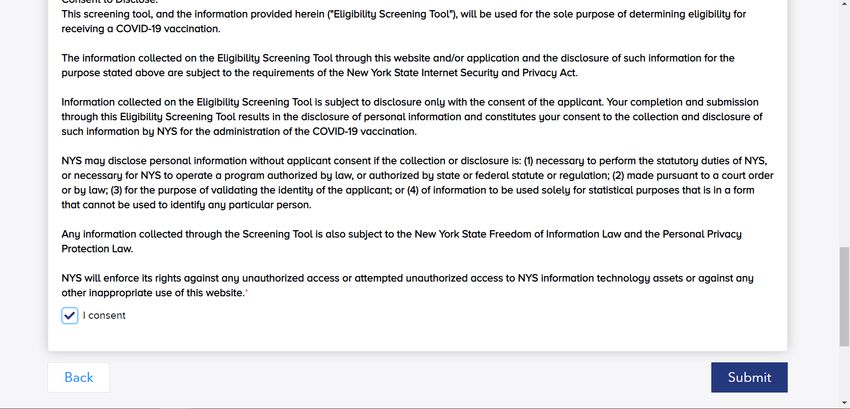Click the red required asterisk after 'website.'
This screenshot has width=850, height=409.
pyautogui.click(x=247, y=292)
